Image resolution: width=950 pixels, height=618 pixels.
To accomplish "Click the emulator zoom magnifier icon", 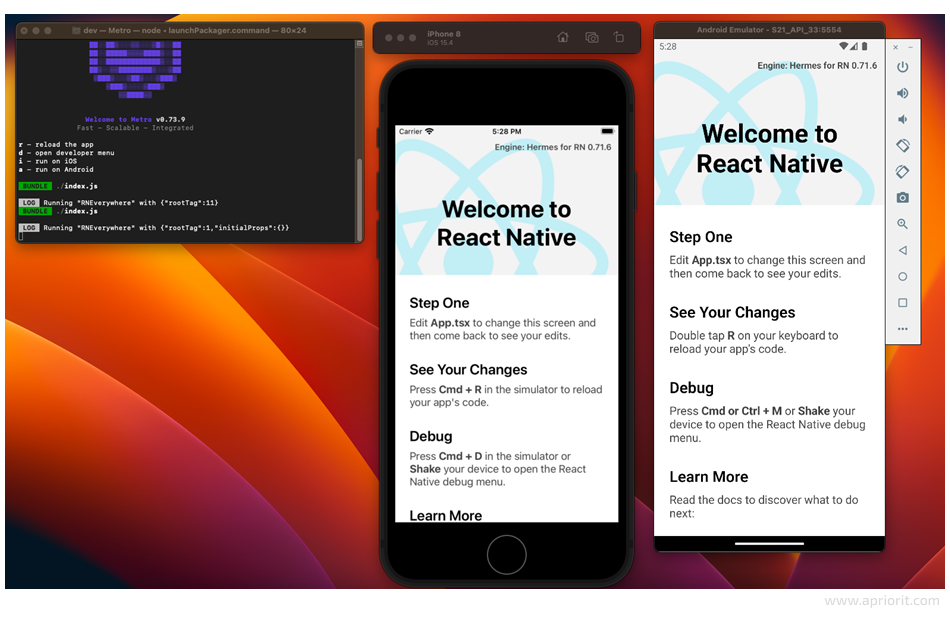I will point(902,224).
